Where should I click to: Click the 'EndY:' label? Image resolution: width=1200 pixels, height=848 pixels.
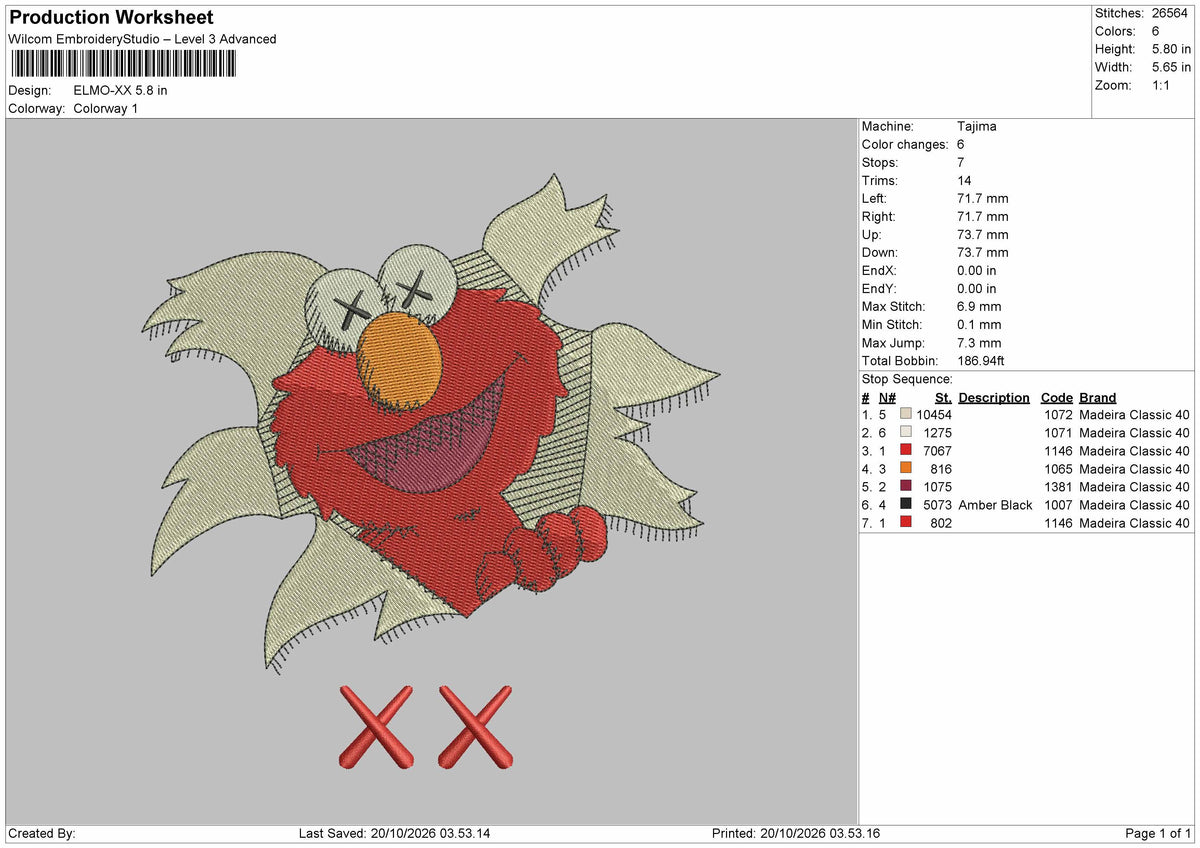(880, 288)
